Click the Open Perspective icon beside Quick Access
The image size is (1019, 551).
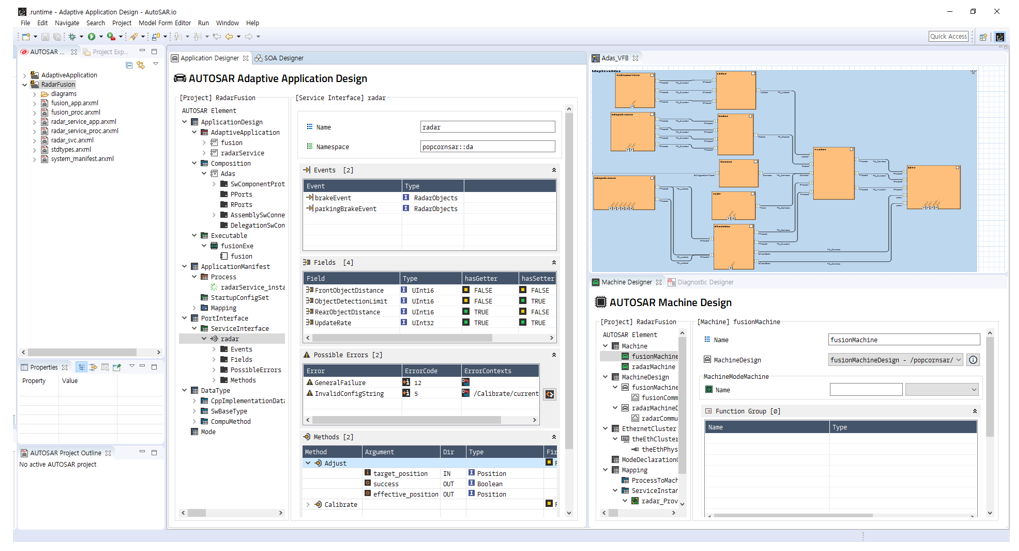983,37
